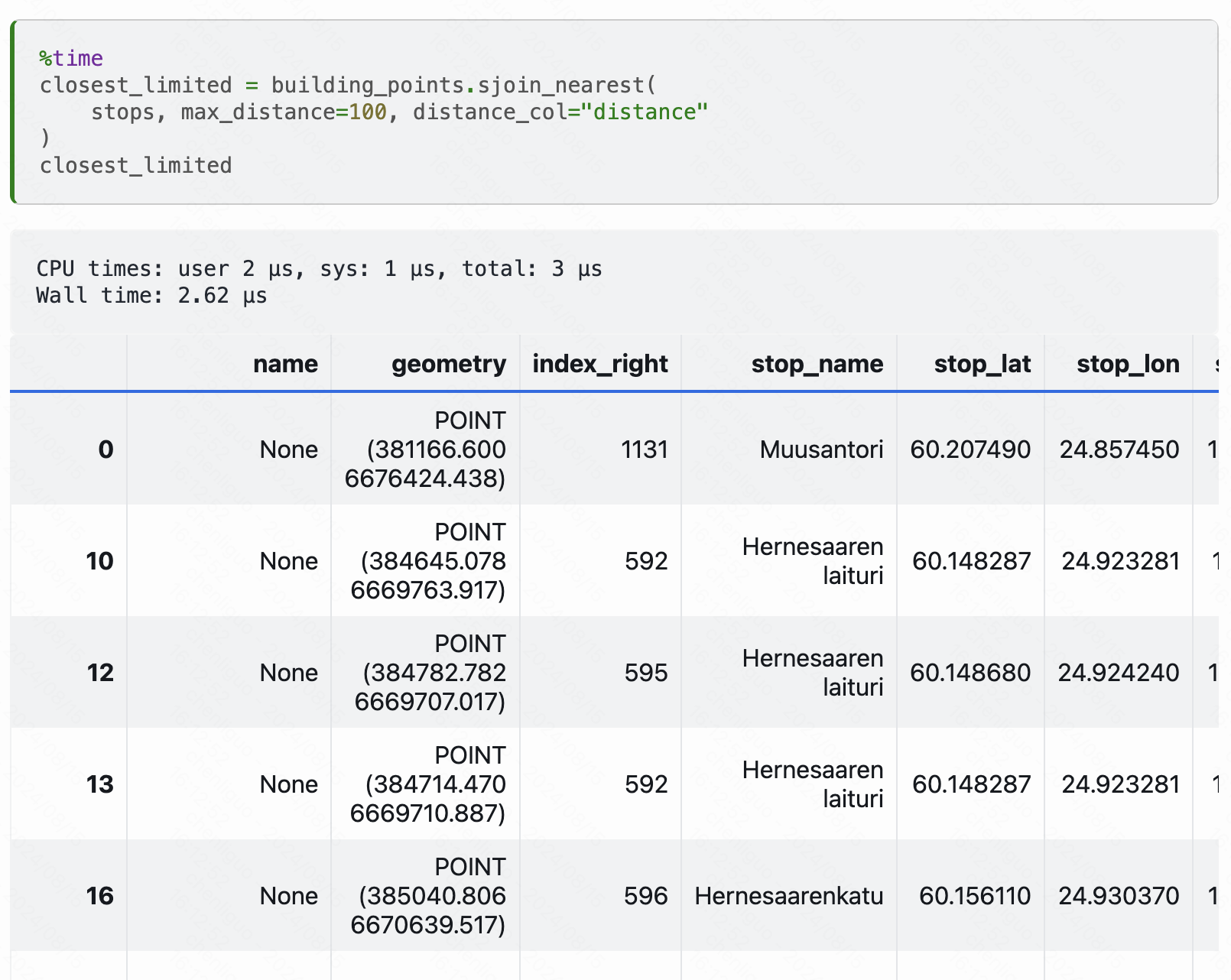
Task: Select the stop_lat column header
Action: click(x=982, y=364)
